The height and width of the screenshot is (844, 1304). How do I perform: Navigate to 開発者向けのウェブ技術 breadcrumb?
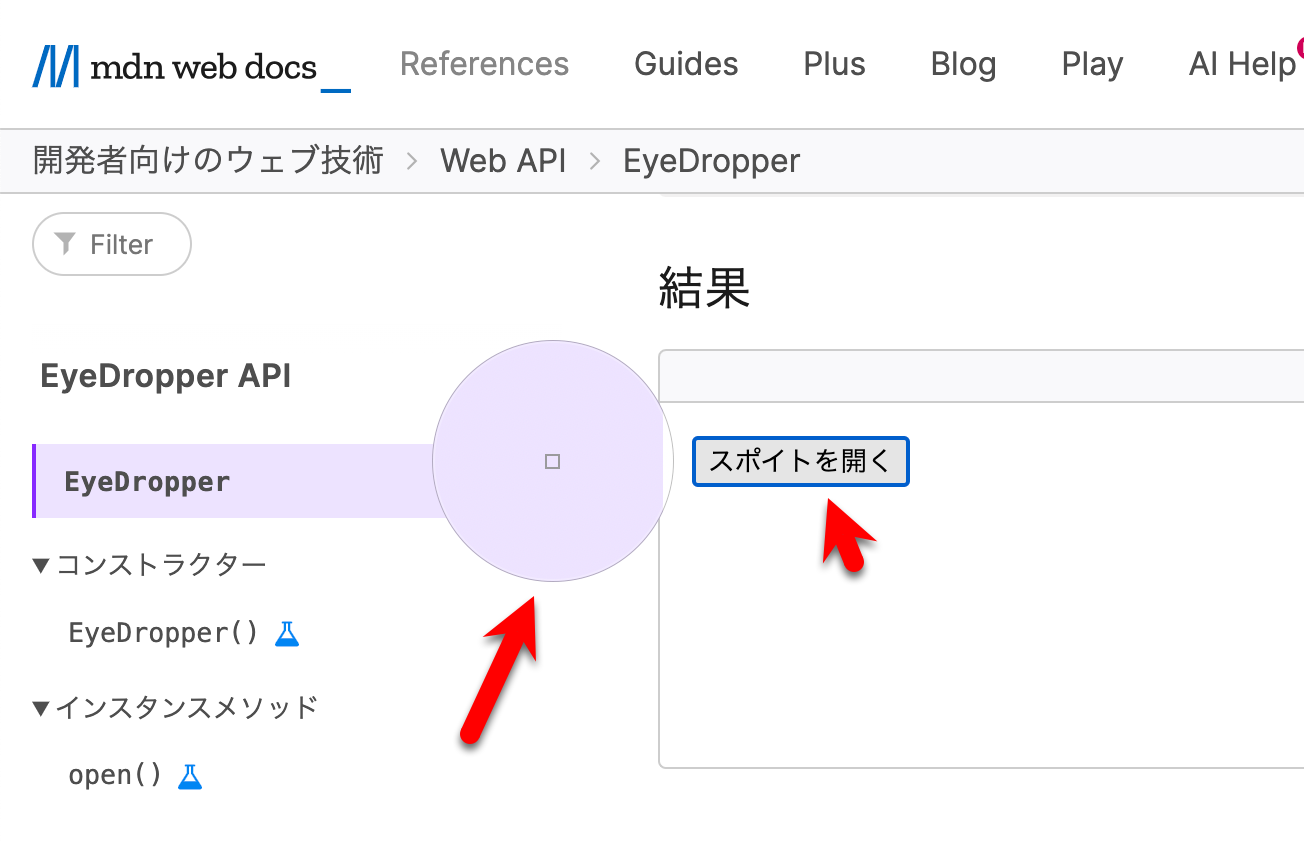pyautogui.click(x=207, y=160)
